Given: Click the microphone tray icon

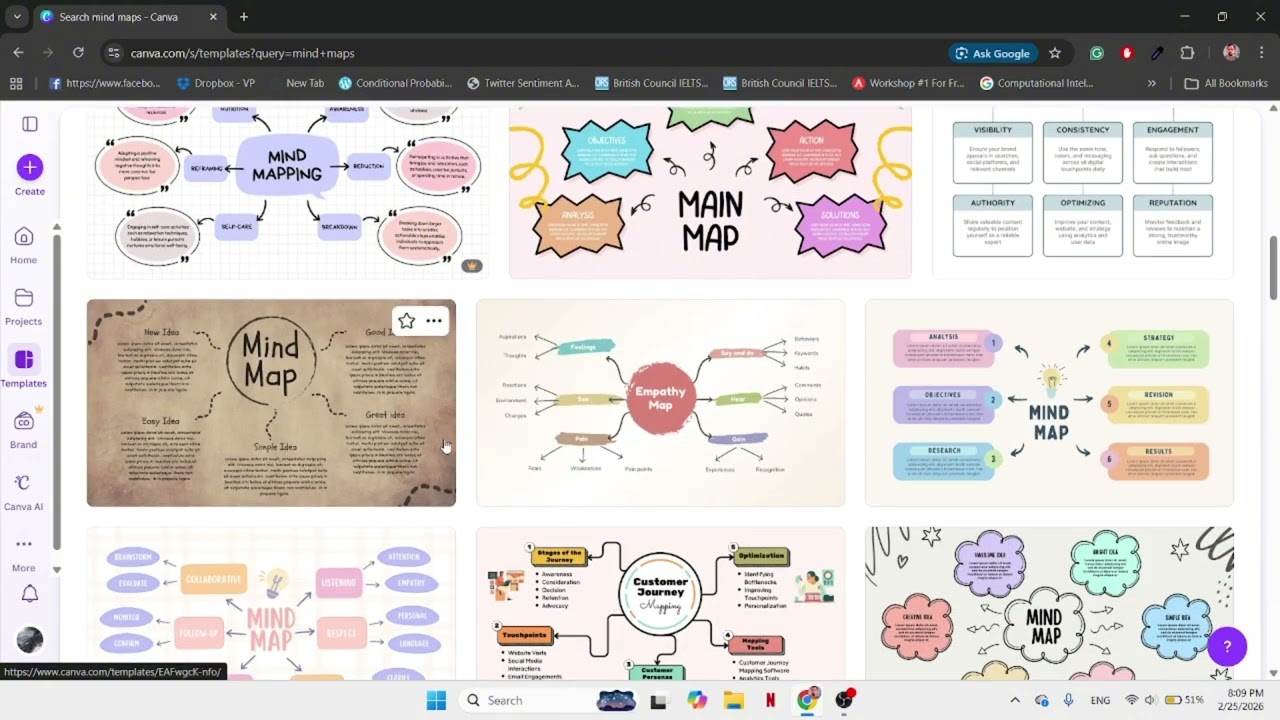Looking at the screenshot, I should click(x=1069, y=700).
